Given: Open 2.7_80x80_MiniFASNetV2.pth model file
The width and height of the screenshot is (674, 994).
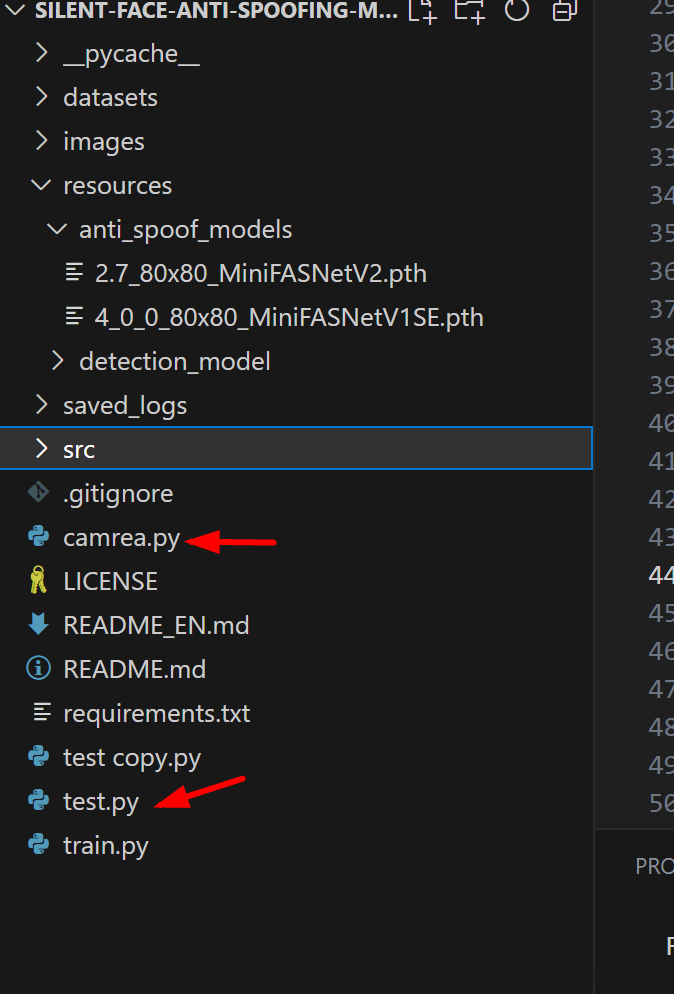Looking at the screenshot, I should [x=261, y=273].
